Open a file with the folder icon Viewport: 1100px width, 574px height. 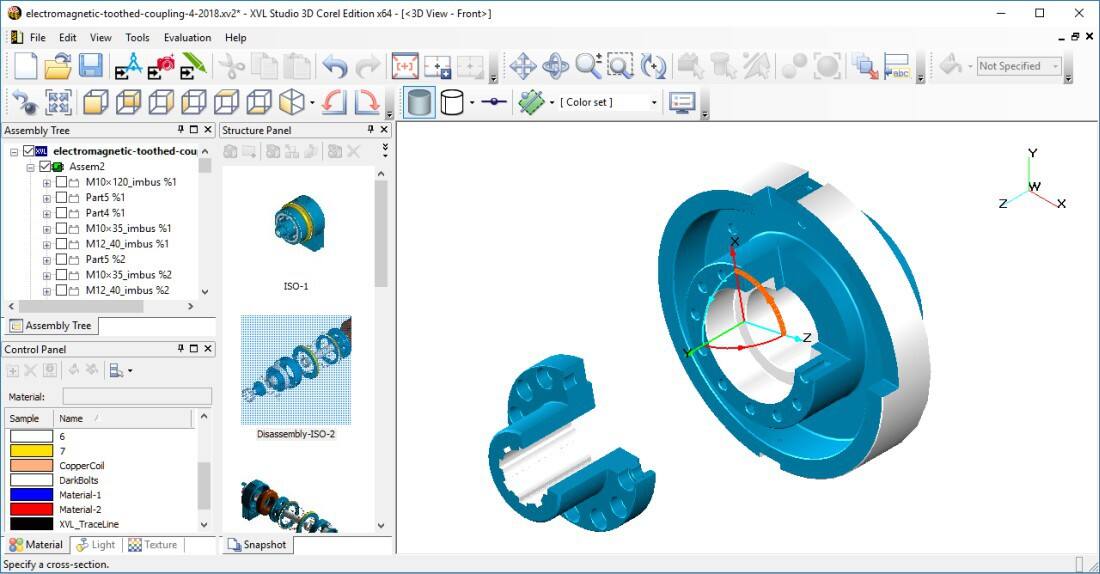[x=58, y=67]
